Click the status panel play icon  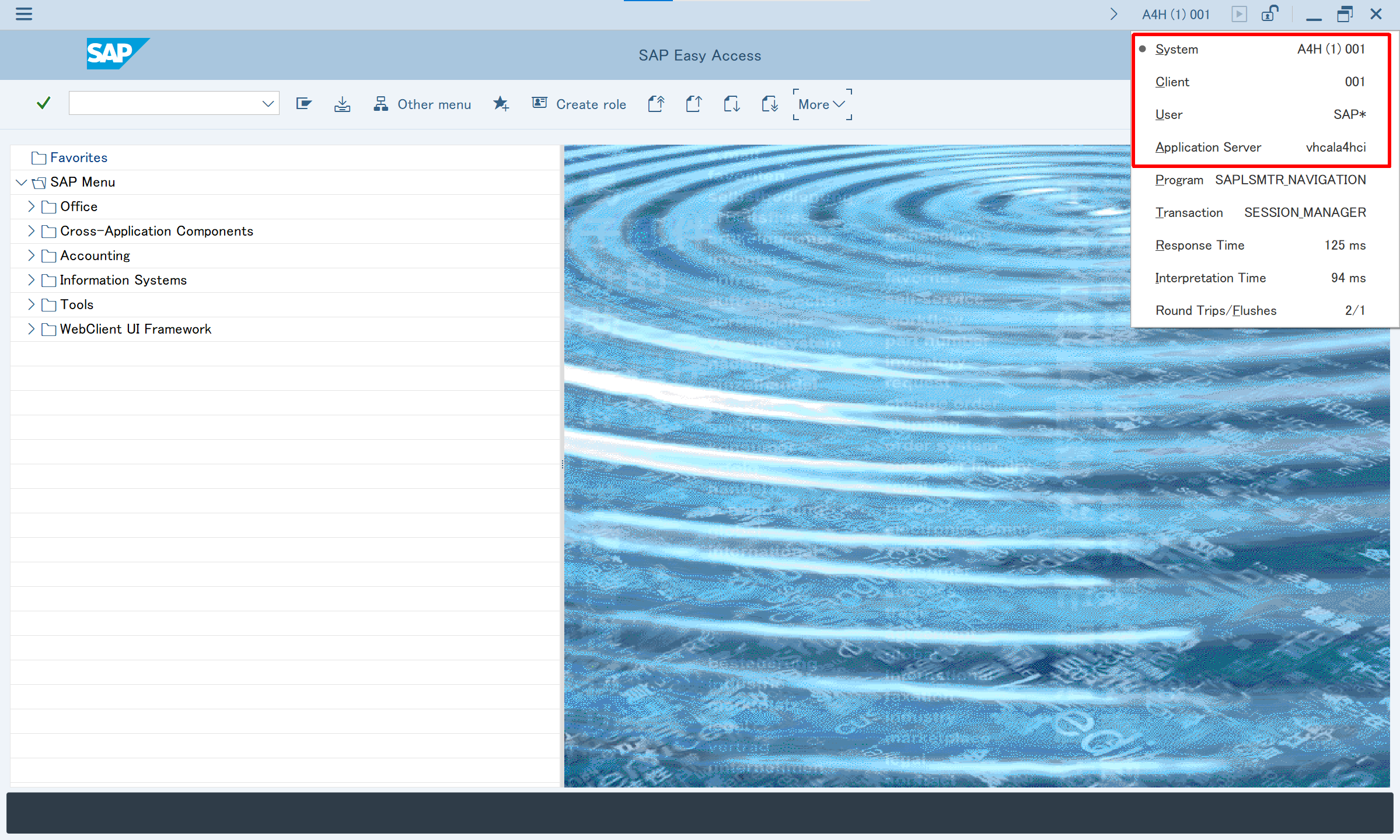click(x=1239, y=14)
